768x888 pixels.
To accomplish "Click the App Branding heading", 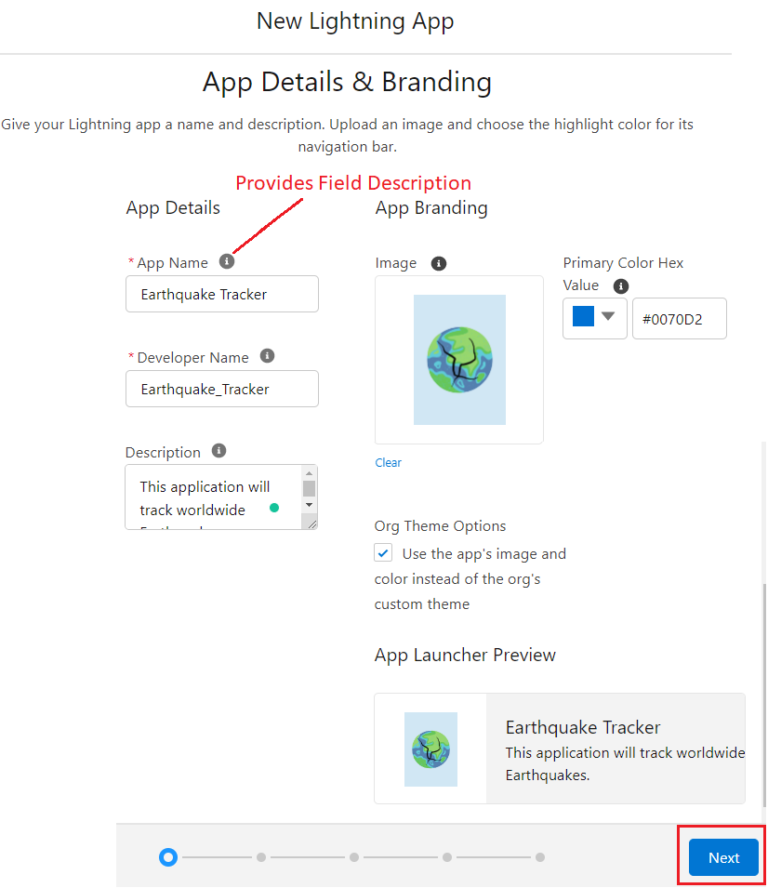I will 431,208.
